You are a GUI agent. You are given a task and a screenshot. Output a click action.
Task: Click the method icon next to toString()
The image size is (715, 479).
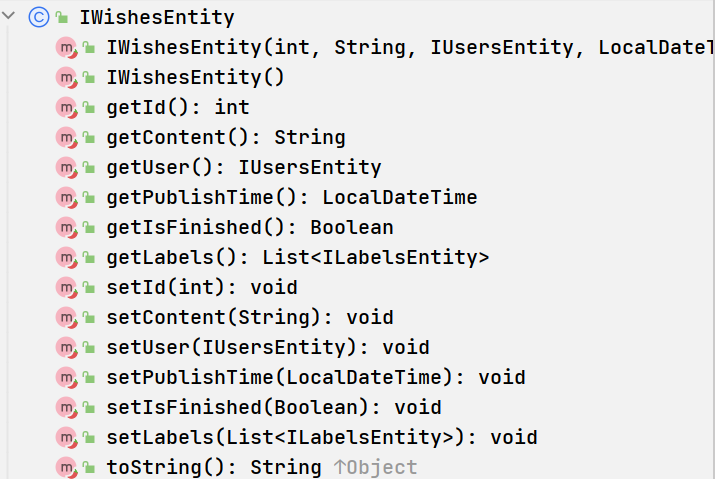pos(67,468)
